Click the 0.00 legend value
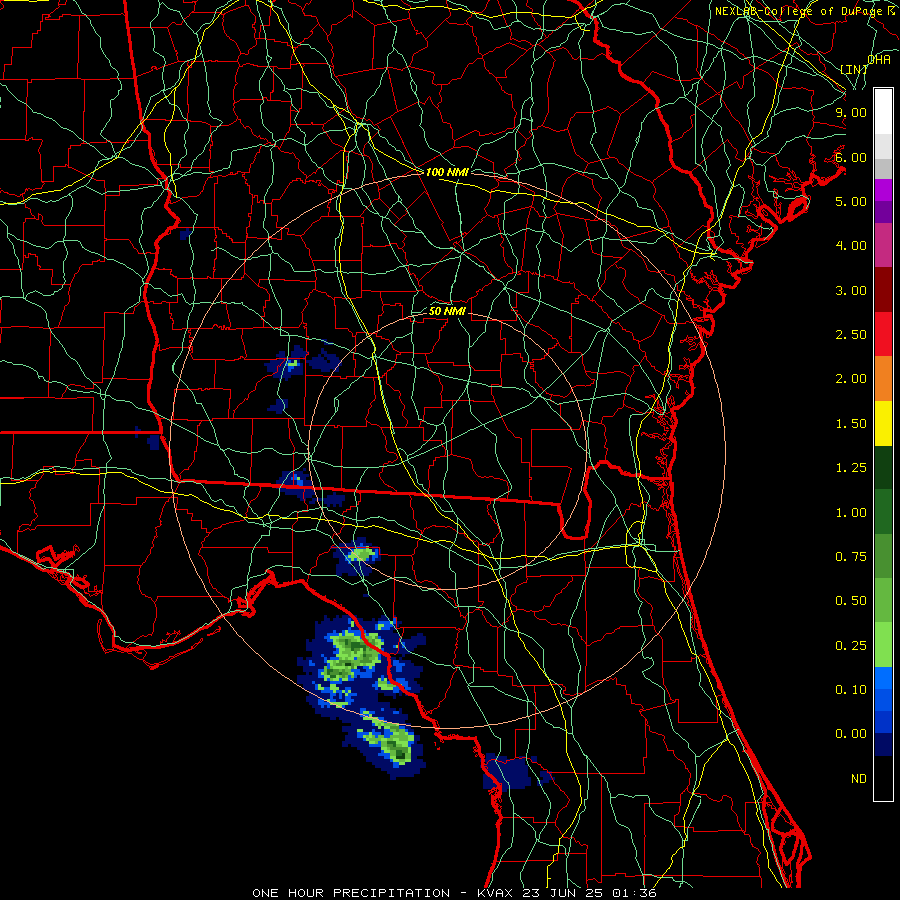Screen dimensions: 900x900 pos(851,734)
